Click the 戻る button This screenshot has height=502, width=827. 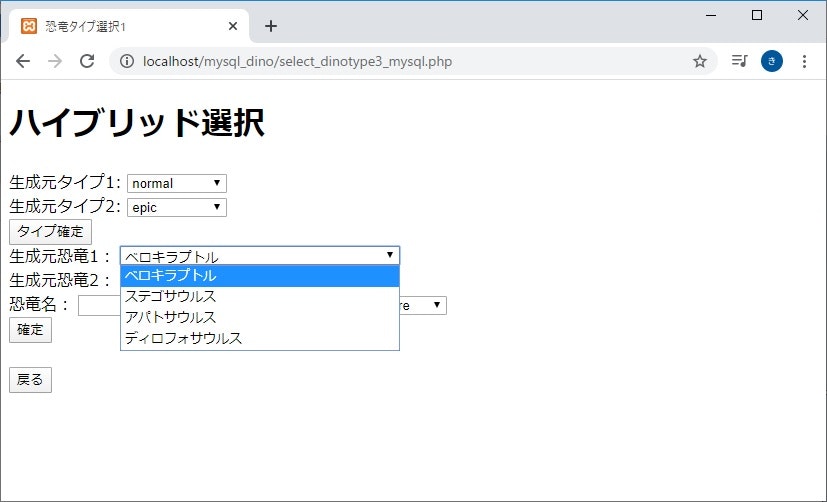tap(30, 380)
